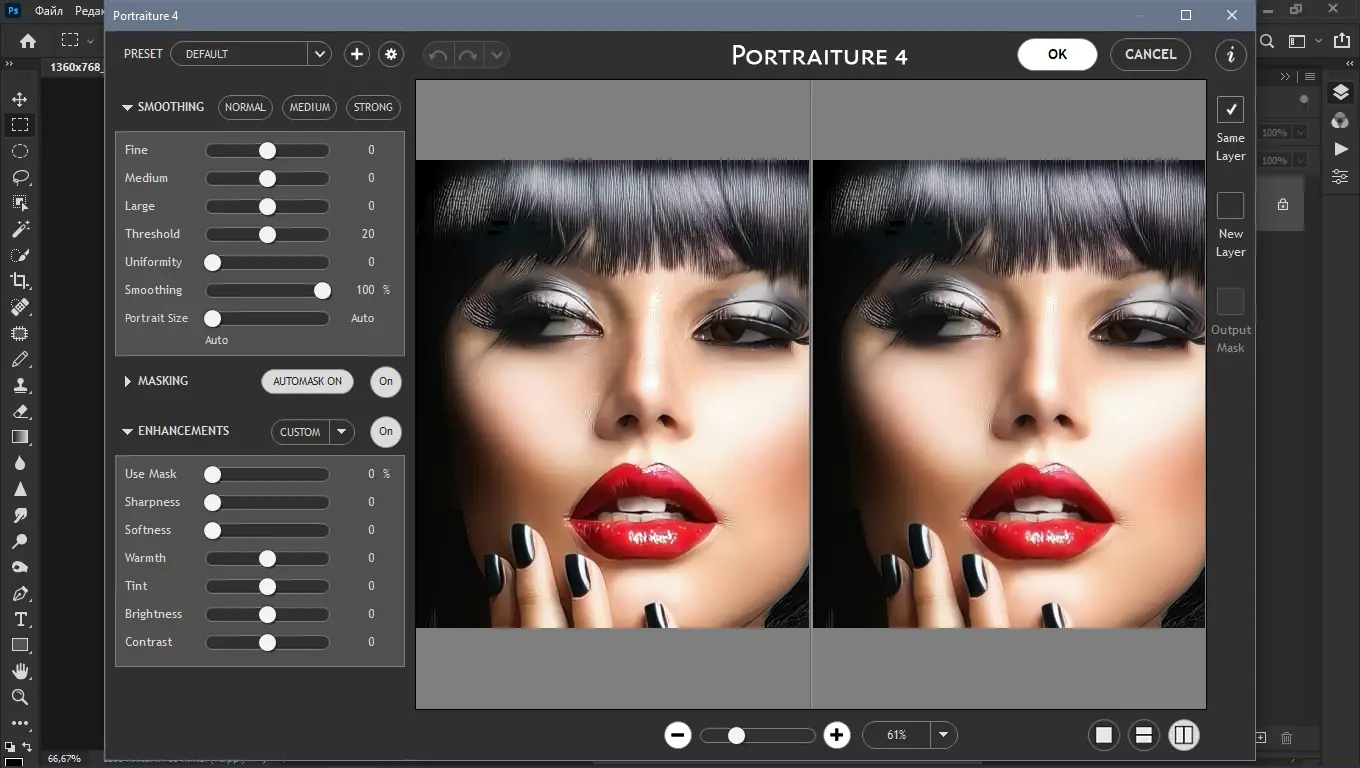Screen dimensions: 1360x768
Task: Select horizontal split preview icon
Action: tap(1144, 735)
